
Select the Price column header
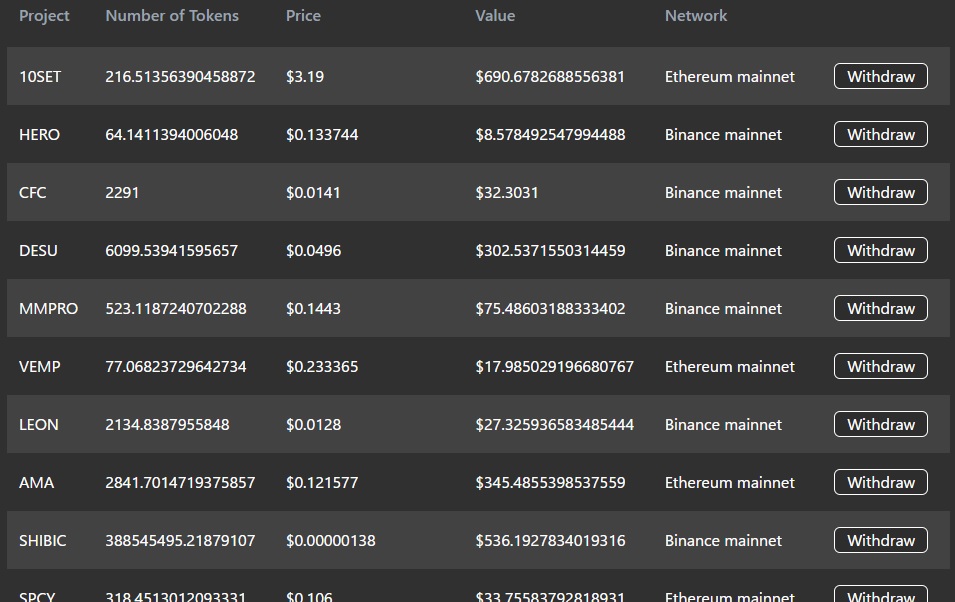tap(303, 16)
